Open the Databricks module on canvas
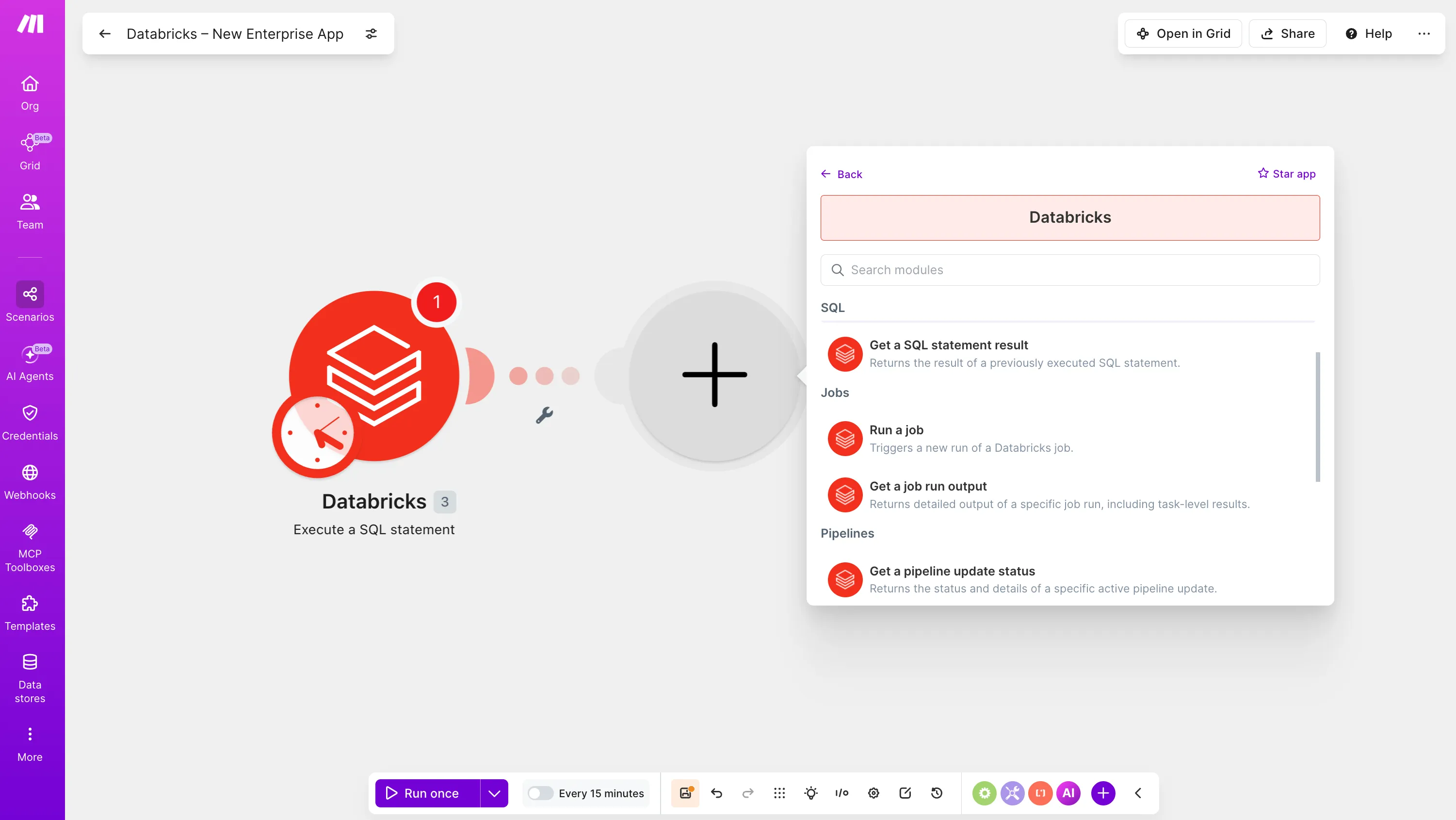The image size is (1456, 820). 374,376
